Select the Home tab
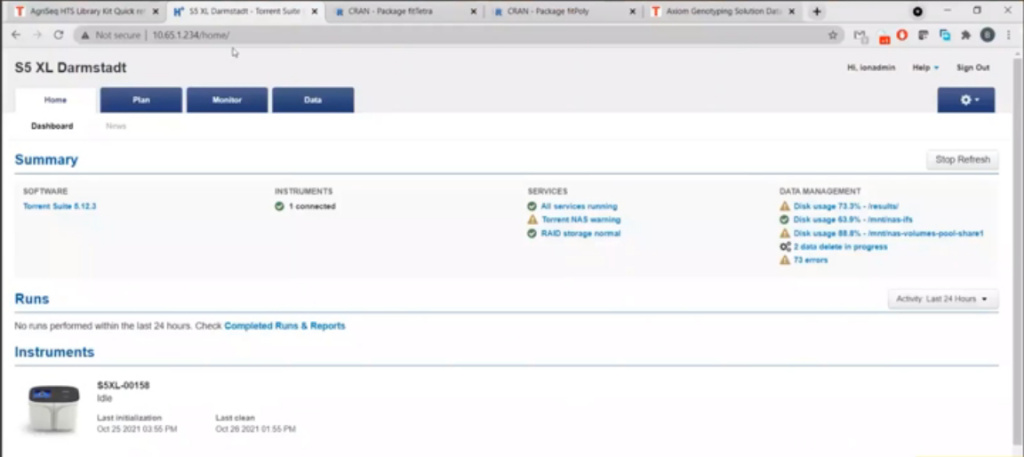 [56, 100]
